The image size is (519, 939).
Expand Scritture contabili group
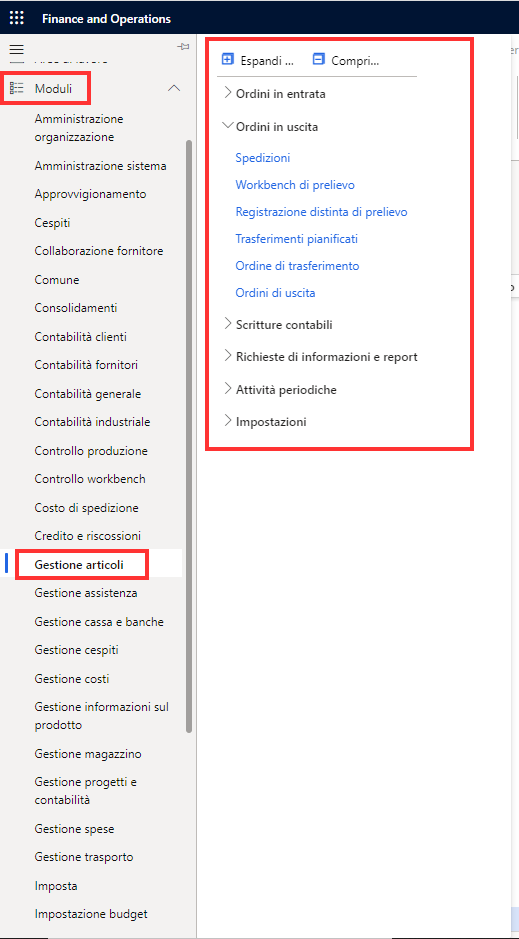(x=227, y=324)
